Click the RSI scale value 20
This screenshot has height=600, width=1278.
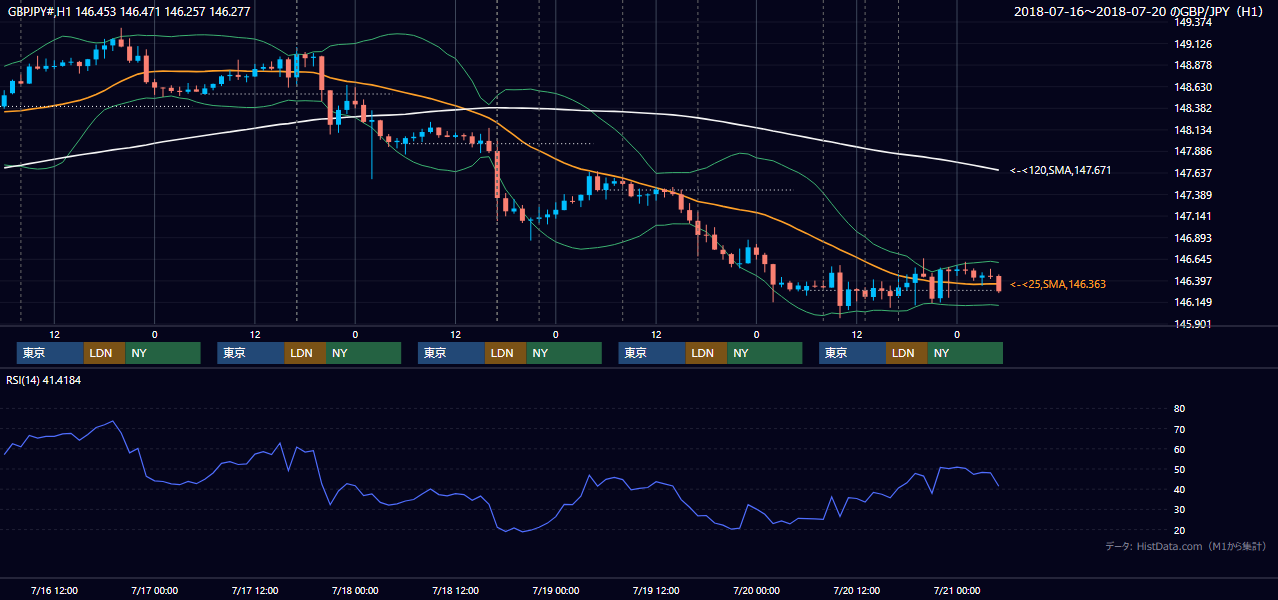point(1180,530)
